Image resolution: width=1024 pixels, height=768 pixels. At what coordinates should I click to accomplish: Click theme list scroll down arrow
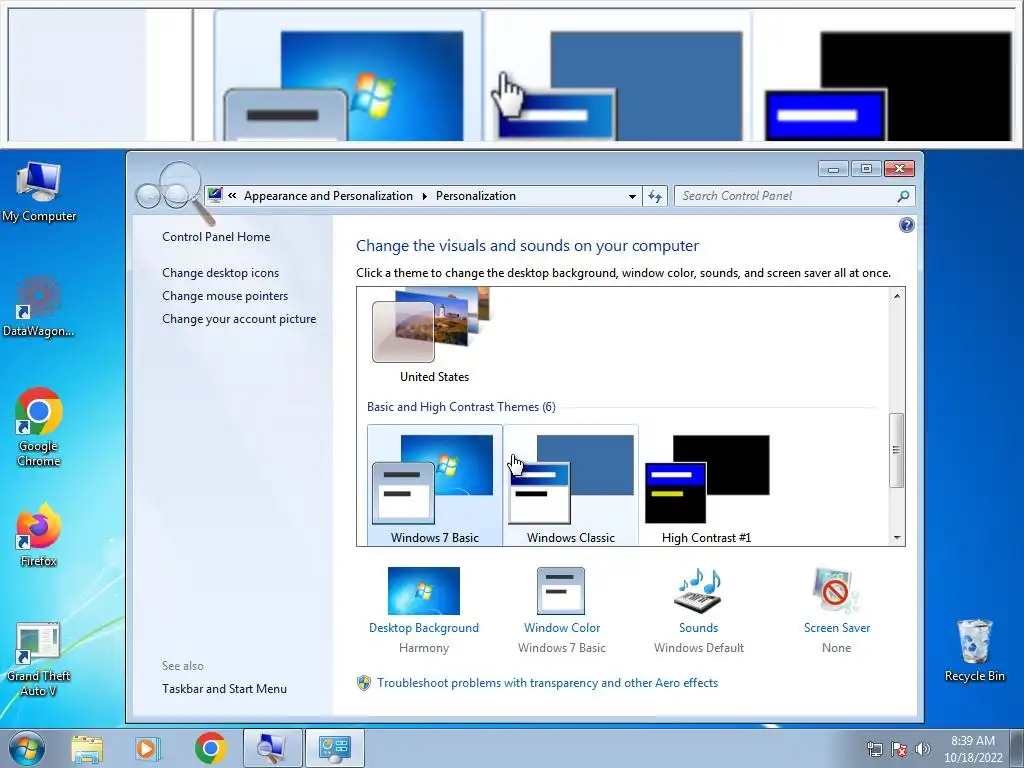click(x=897, y=537)
